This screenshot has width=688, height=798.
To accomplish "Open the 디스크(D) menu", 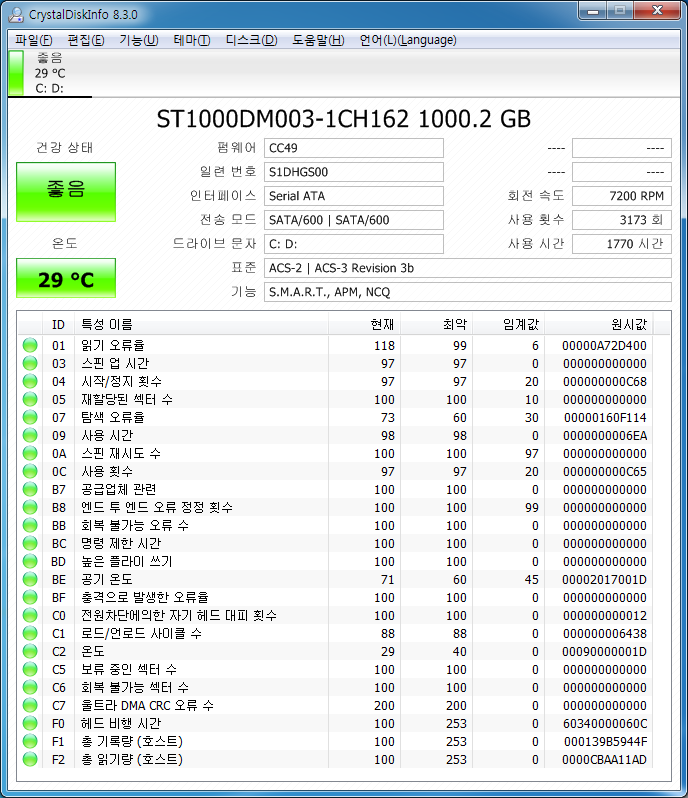I will [251, 40].
